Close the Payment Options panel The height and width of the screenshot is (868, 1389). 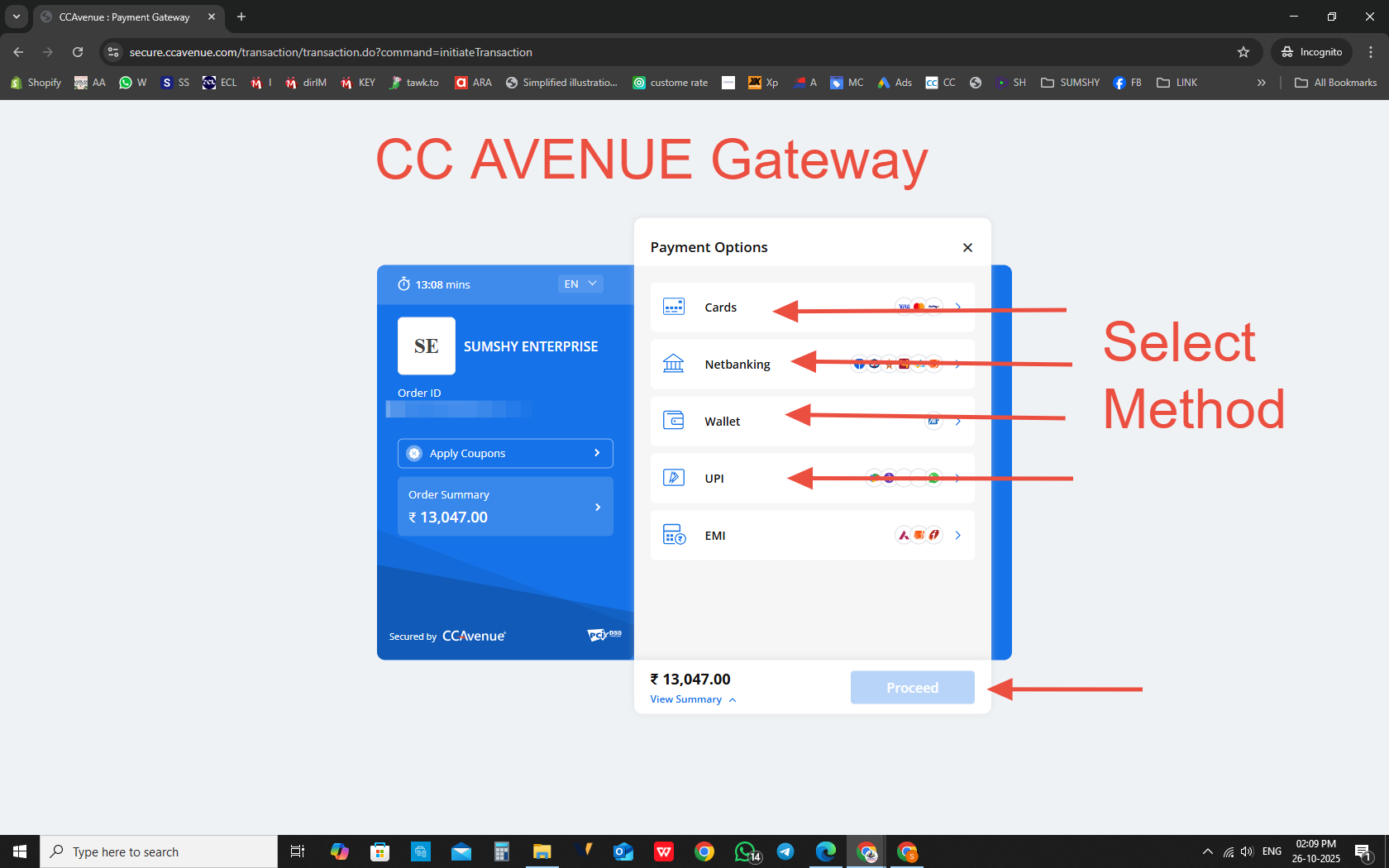click(967, 247)
